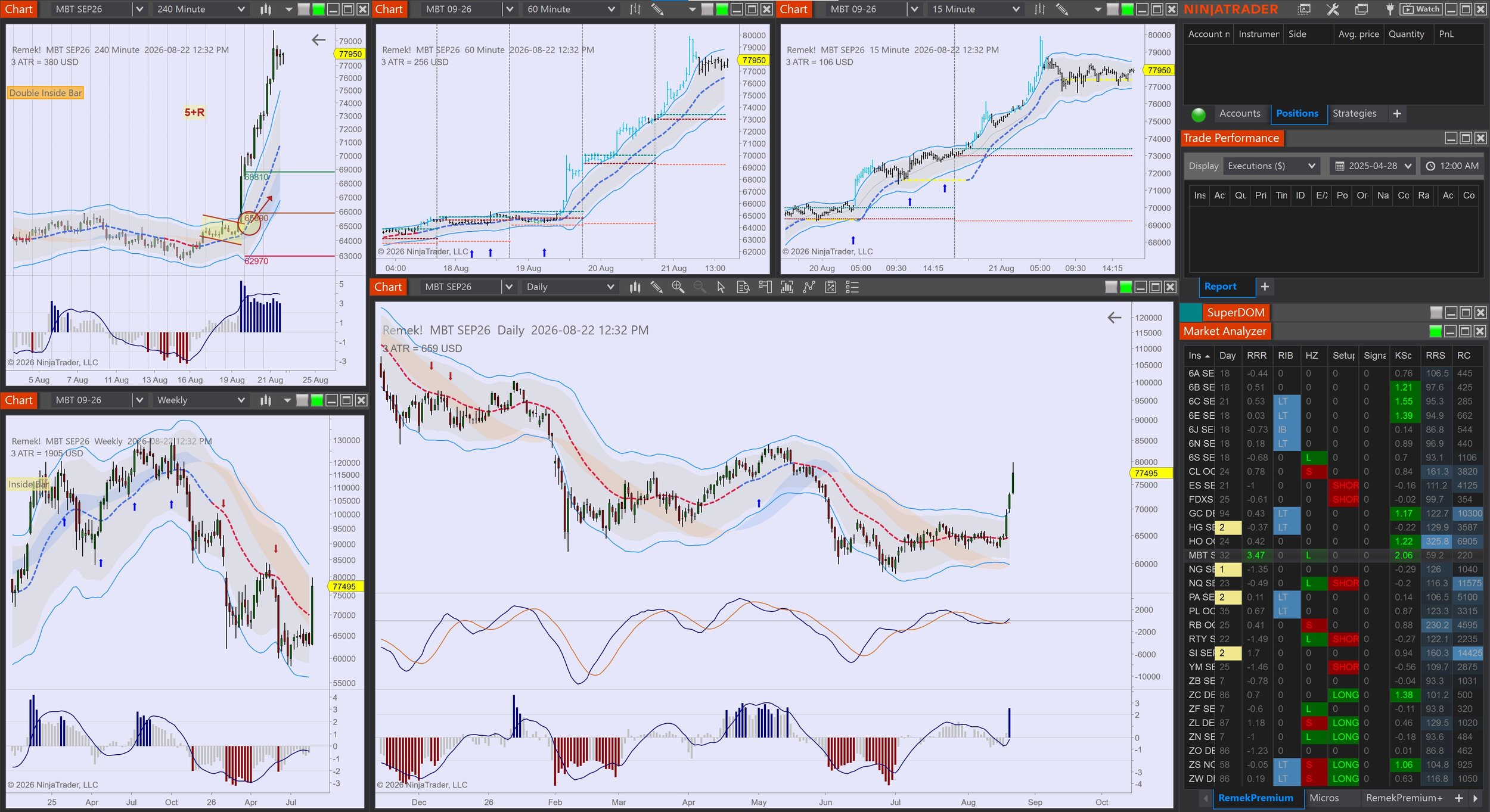Sort by RRR column header in Market Analyzer

pyautogui.click(x=1256, y=356)
